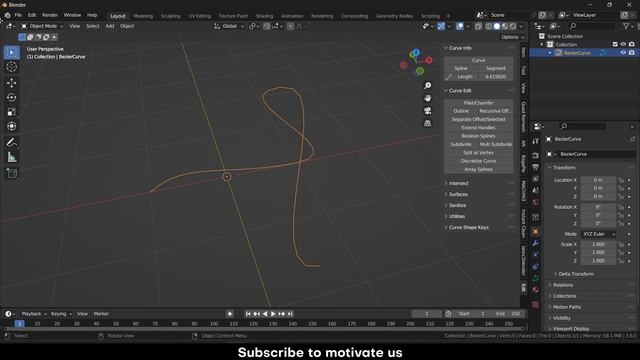Open Object Mode dropdown

(42, 26)
